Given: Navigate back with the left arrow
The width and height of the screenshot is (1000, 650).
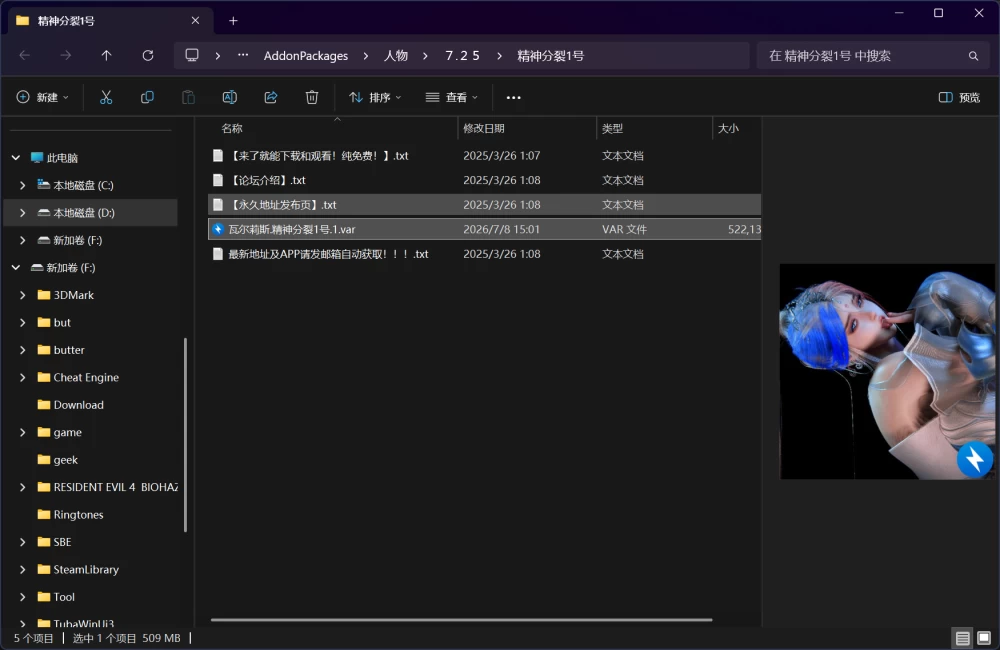Looking at the screenshot, I should tap(25, 55).
